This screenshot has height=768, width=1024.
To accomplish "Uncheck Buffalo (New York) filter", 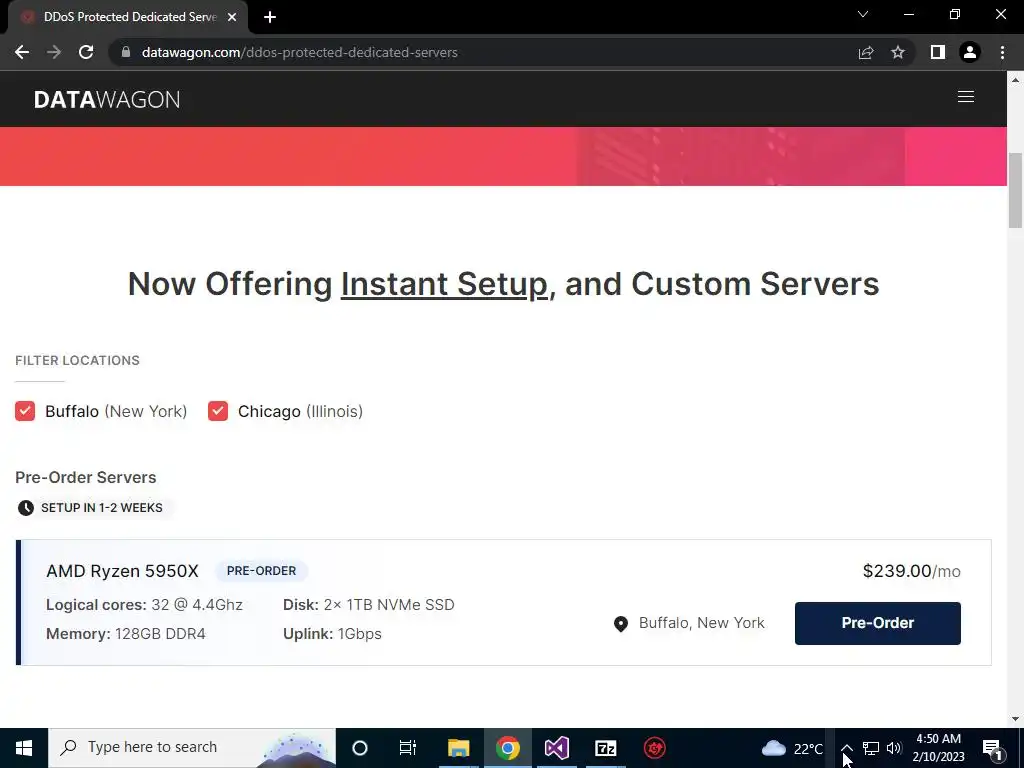I will pyautogui.click(x=25, y=411).
